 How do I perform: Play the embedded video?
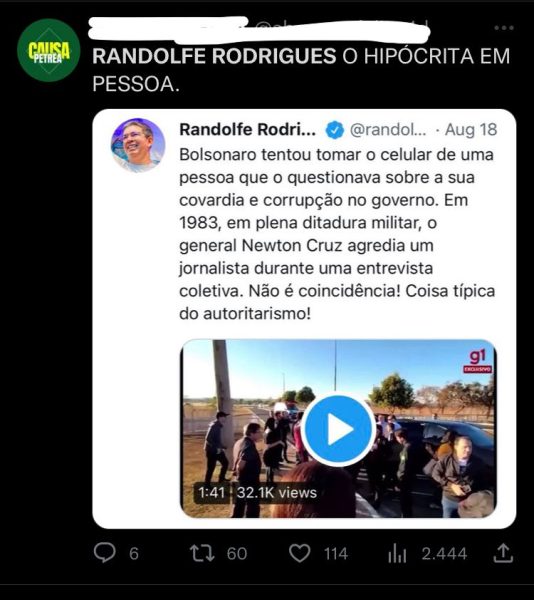coord(338,429)
